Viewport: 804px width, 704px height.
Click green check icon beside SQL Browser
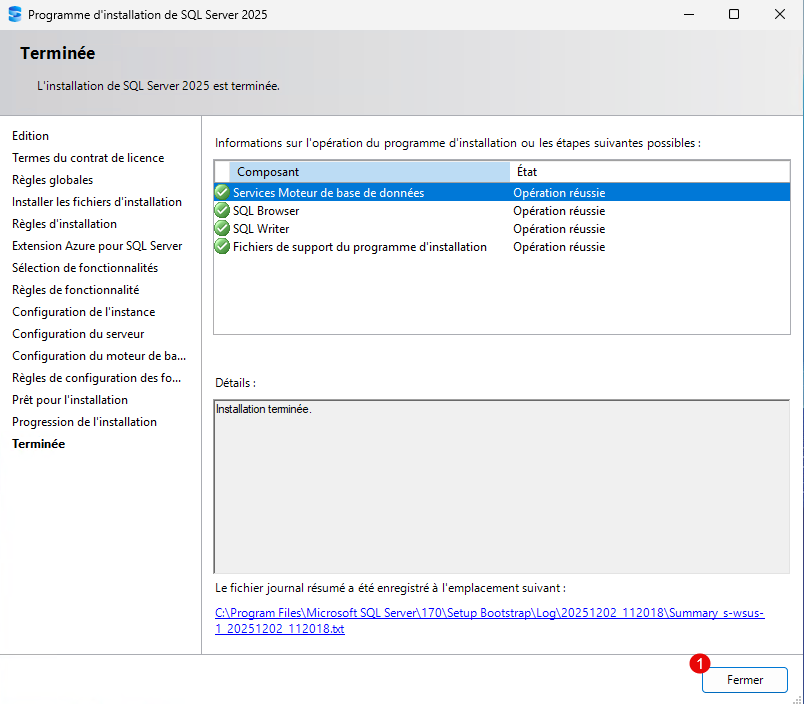tap(222, 210)
